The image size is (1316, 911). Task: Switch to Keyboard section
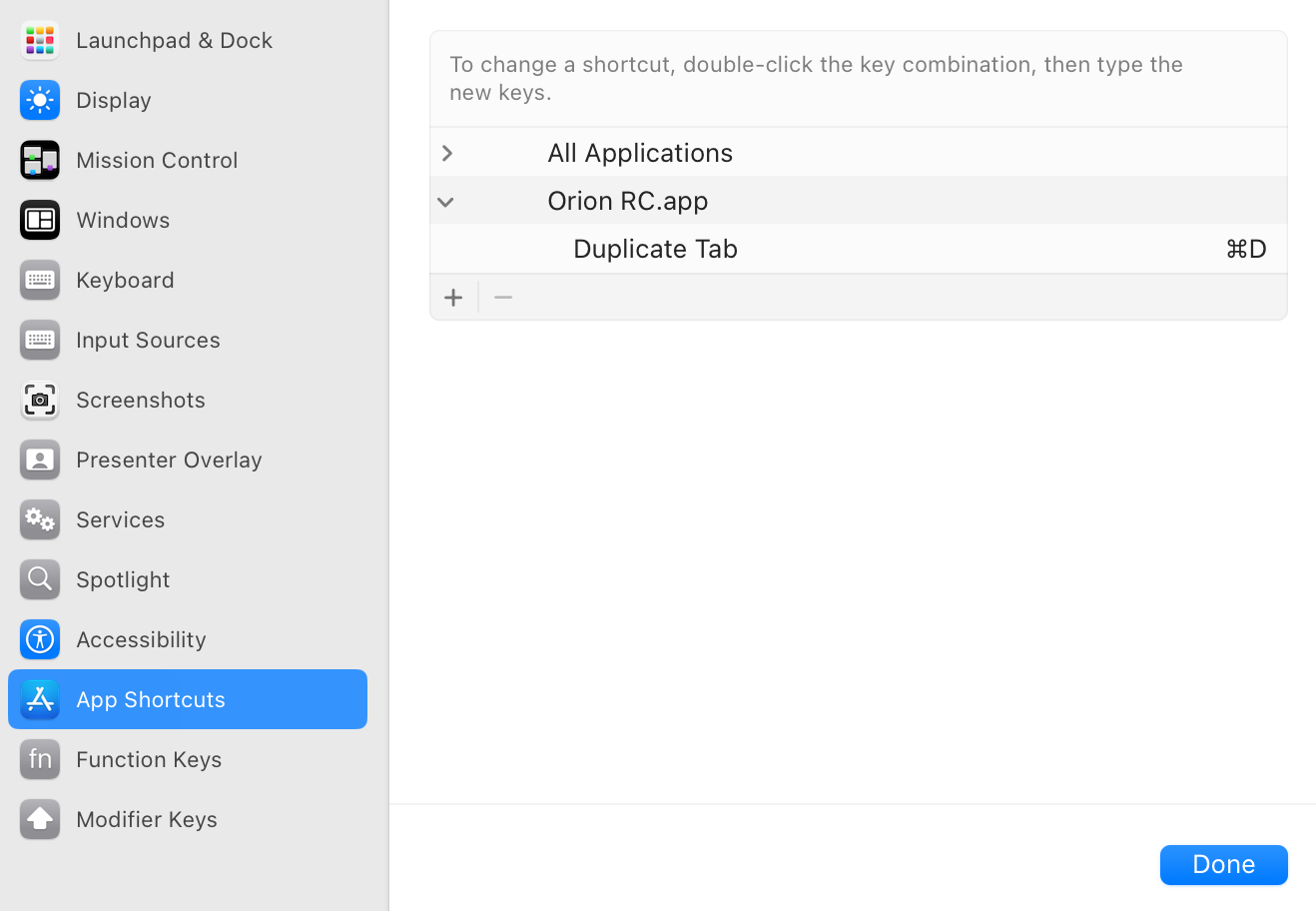click(125, 280)
